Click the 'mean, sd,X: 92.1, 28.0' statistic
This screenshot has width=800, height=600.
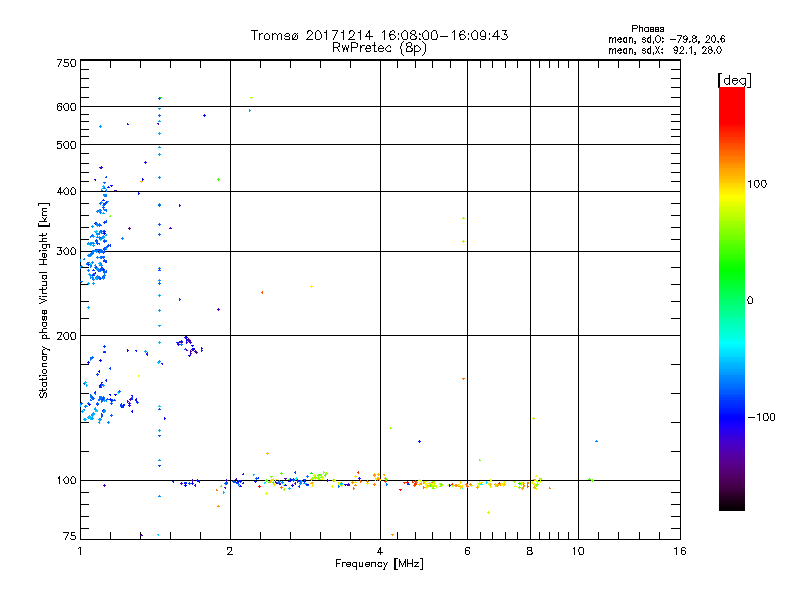point(665,50)
